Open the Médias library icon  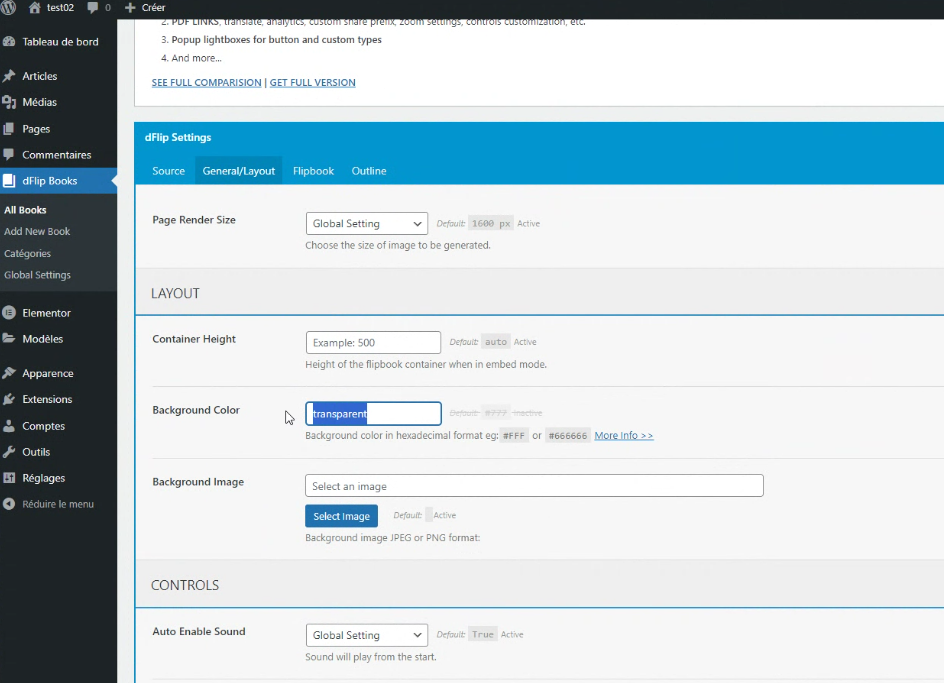[x=10, y=102]
